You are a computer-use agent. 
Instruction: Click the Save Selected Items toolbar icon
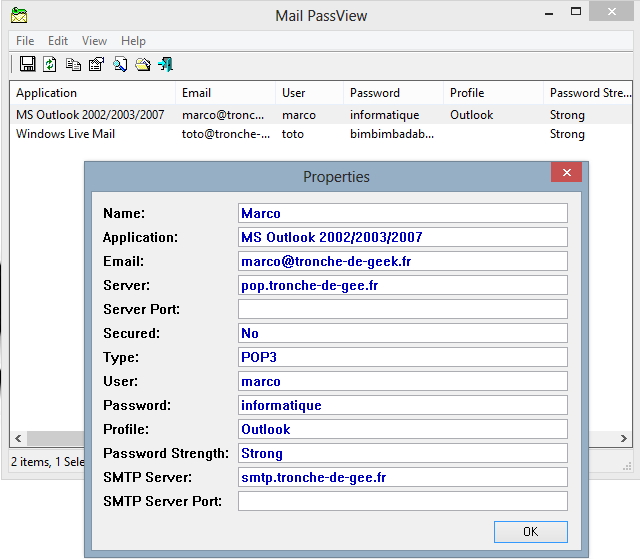tap(27, 64)
